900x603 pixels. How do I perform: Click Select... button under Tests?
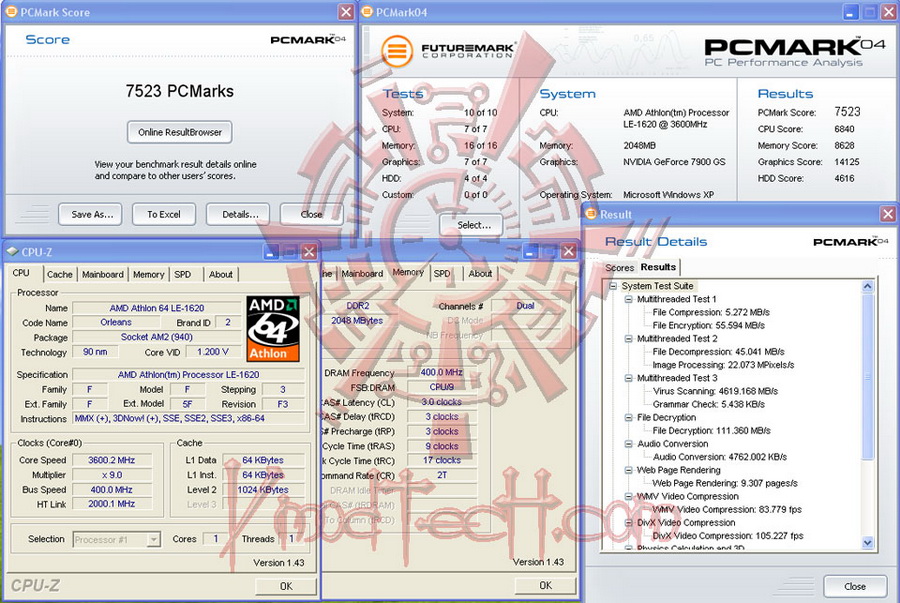[x=471, y=225]
